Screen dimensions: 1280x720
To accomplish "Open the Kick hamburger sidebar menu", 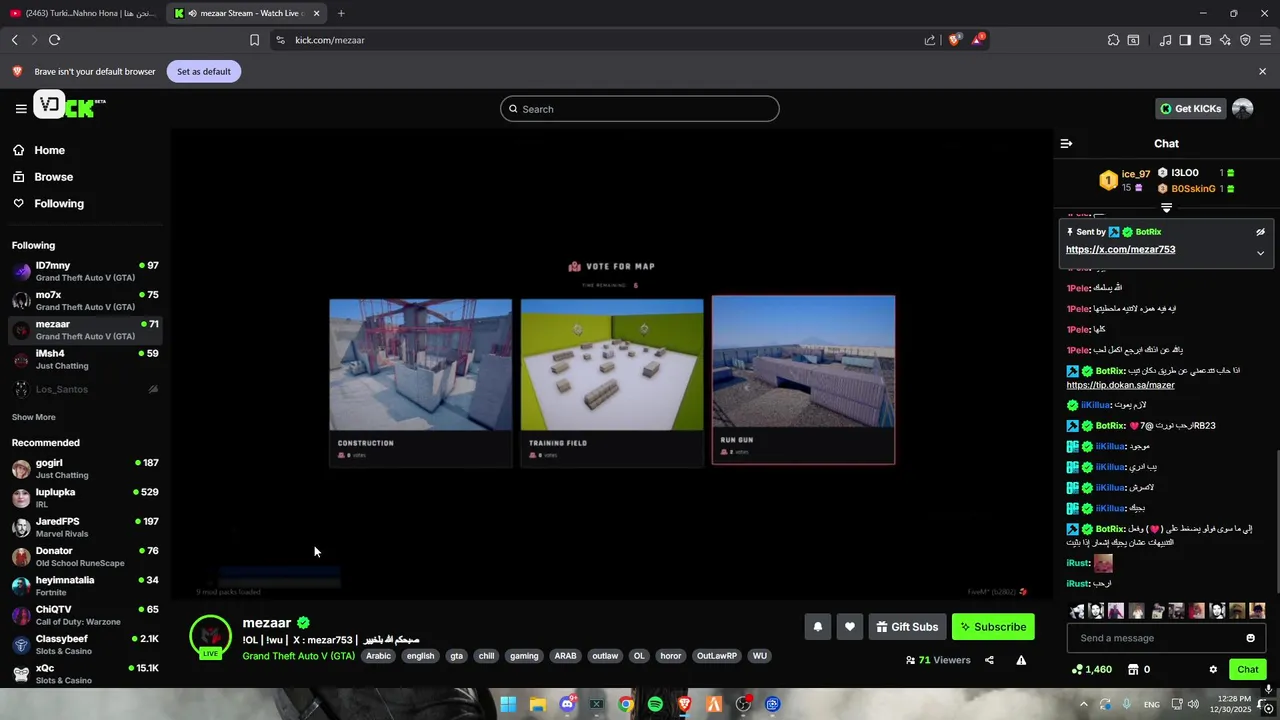I will coord(21,108).
